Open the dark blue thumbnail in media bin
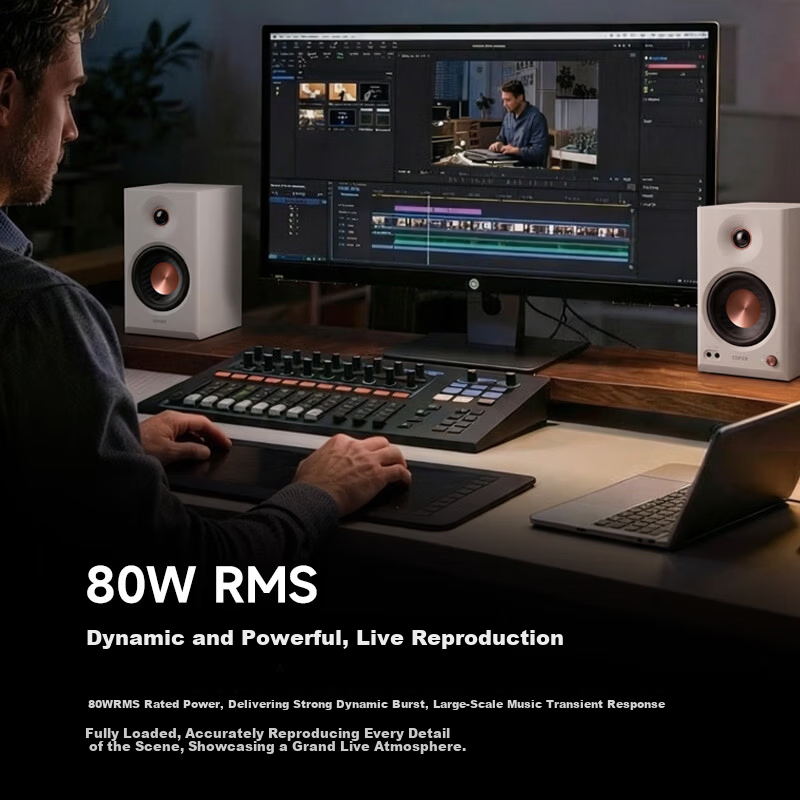 [342, 117]
